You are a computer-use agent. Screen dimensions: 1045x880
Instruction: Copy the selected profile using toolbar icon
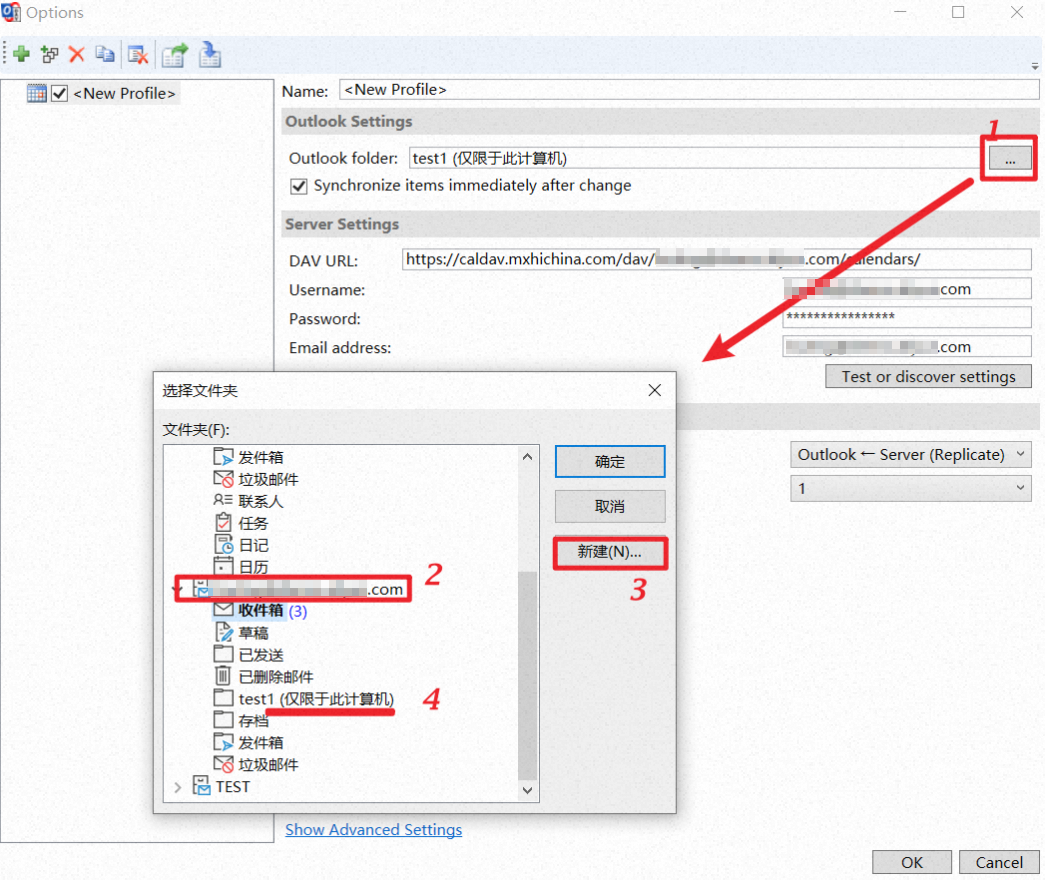tap(105, 54)
